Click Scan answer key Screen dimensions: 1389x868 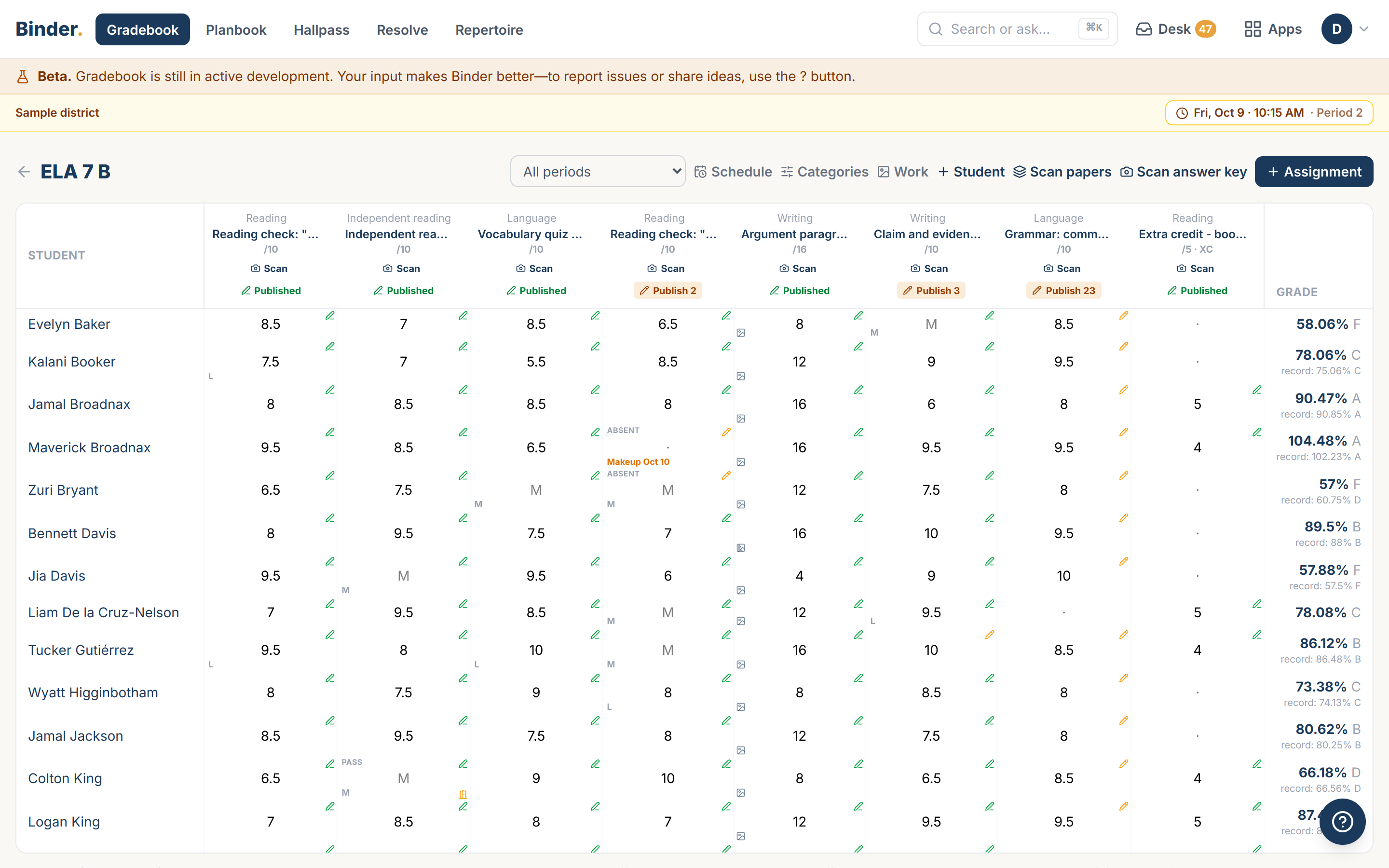pyautogui.click(x=1184, y=172)
